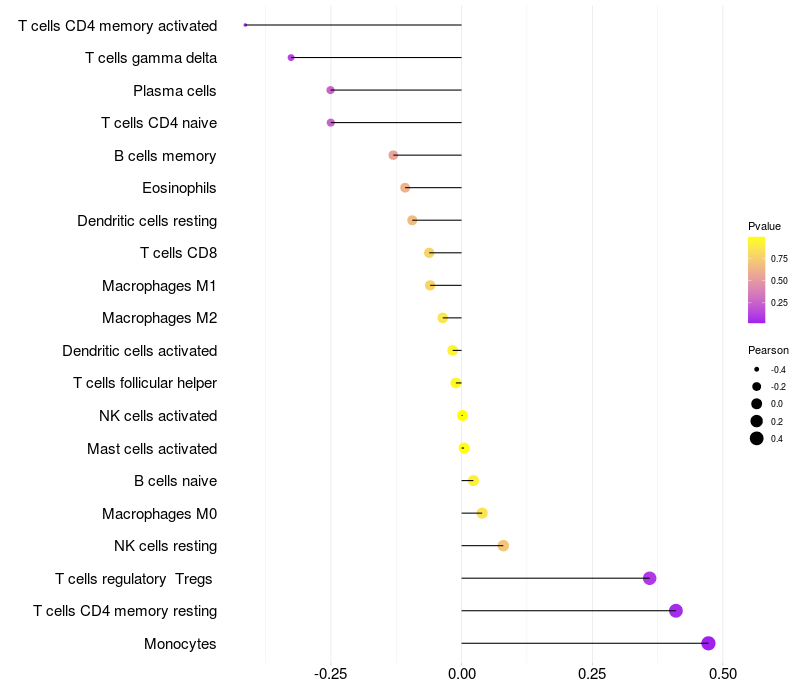
Task: Click the NK cells resting data point
Action: click(503, 546)
